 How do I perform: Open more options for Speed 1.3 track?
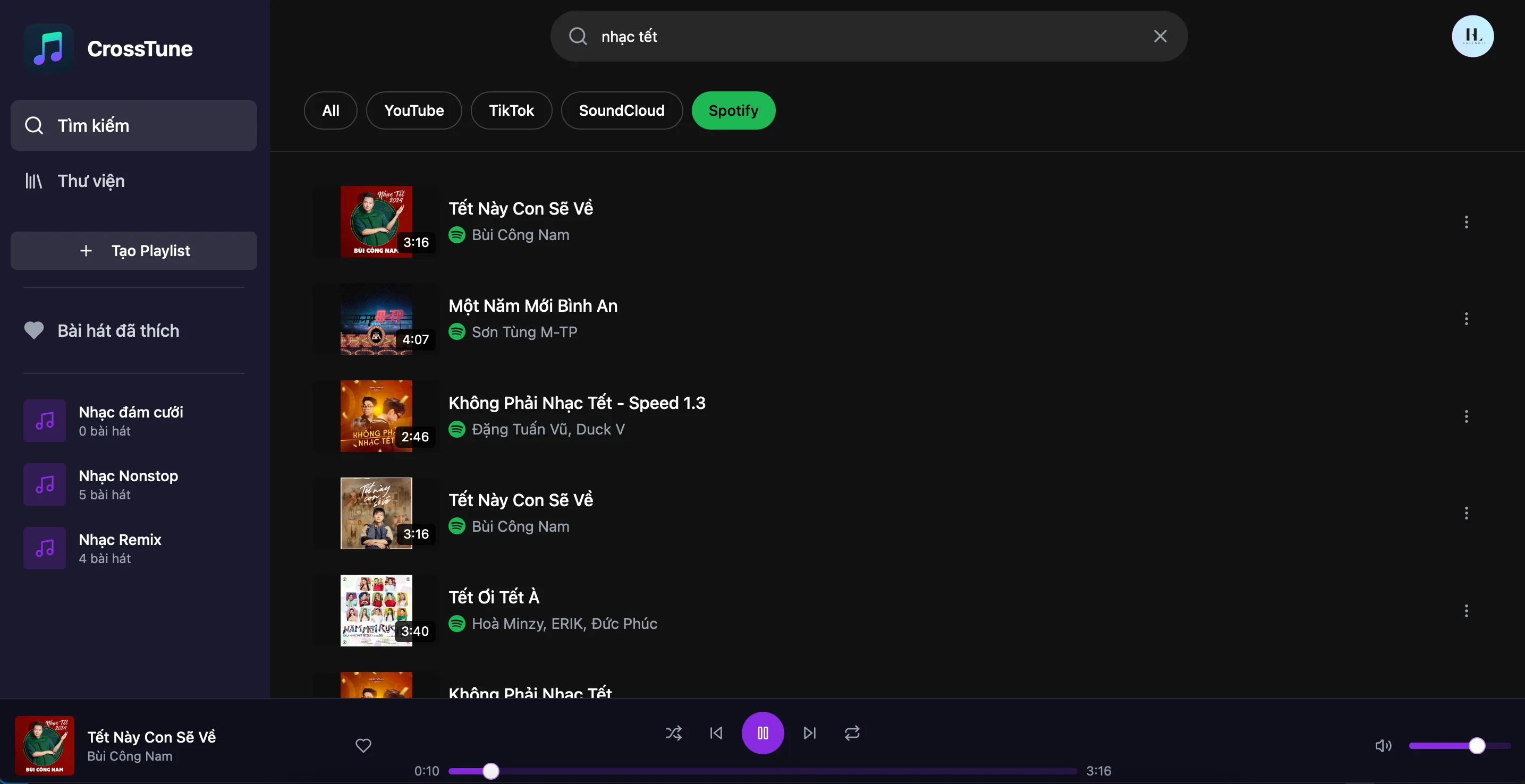coord(1466,416)
